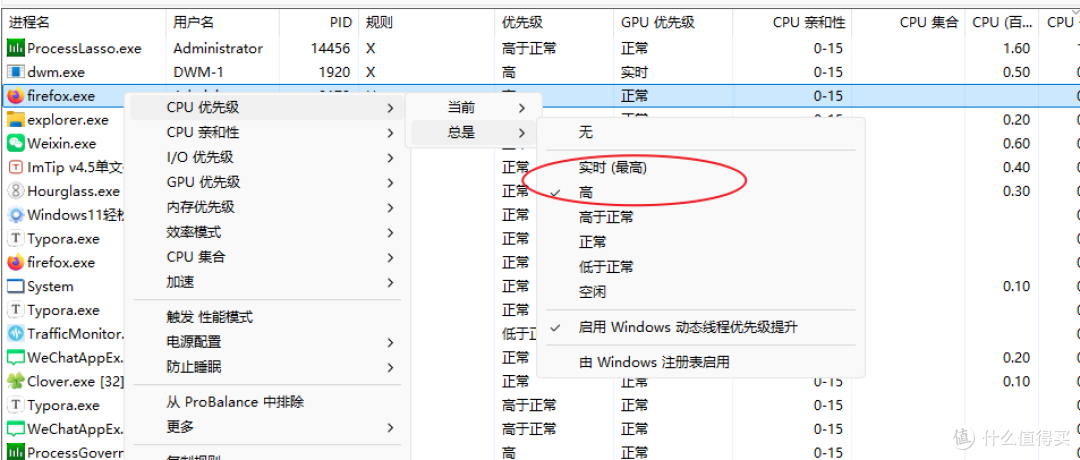Click 0-15 affinity in ProcessLasso.exe row
1080x460 pixels.
click(x=828, y=48)
